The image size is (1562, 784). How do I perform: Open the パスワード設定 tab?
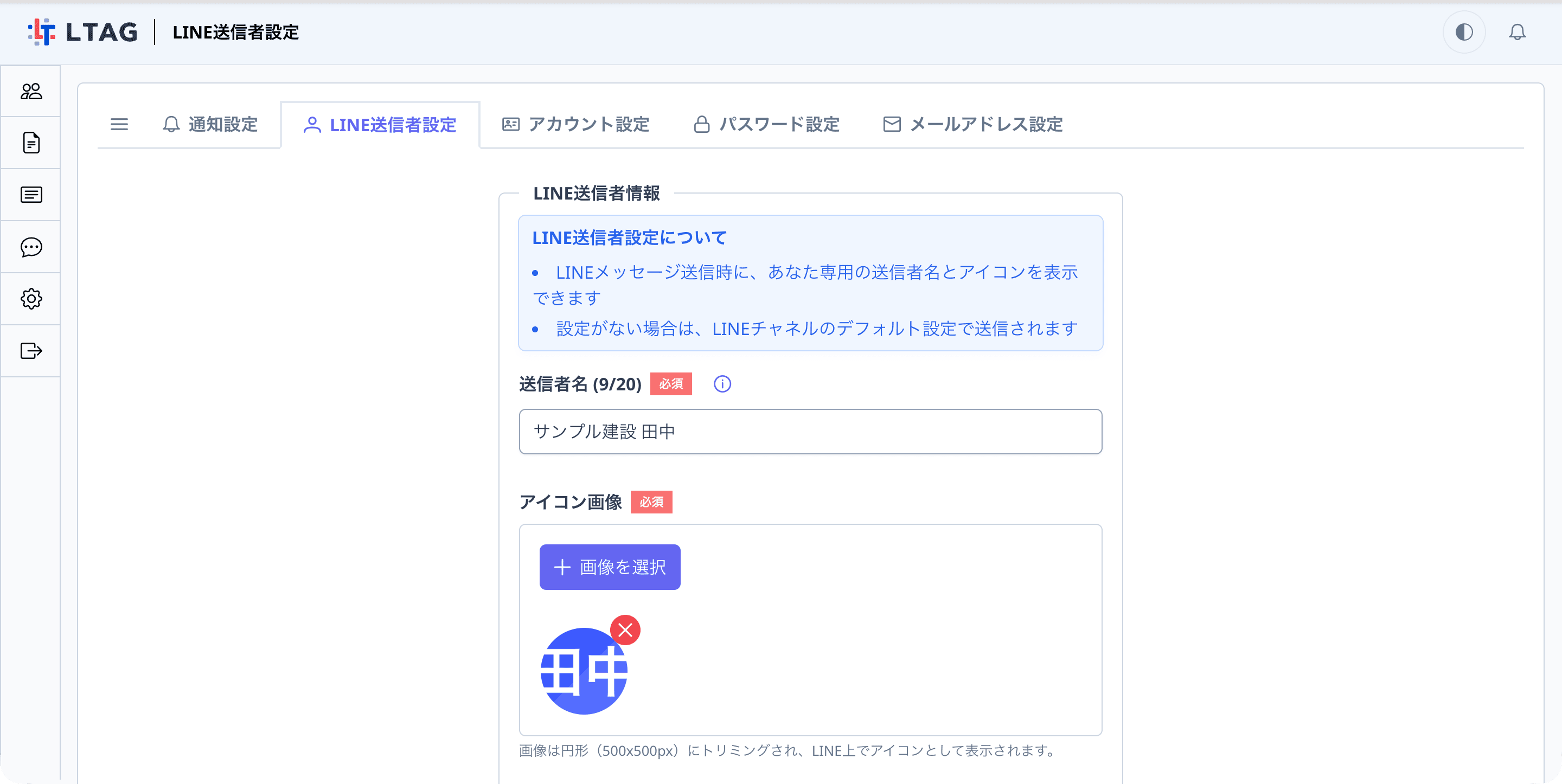[767, 124]
